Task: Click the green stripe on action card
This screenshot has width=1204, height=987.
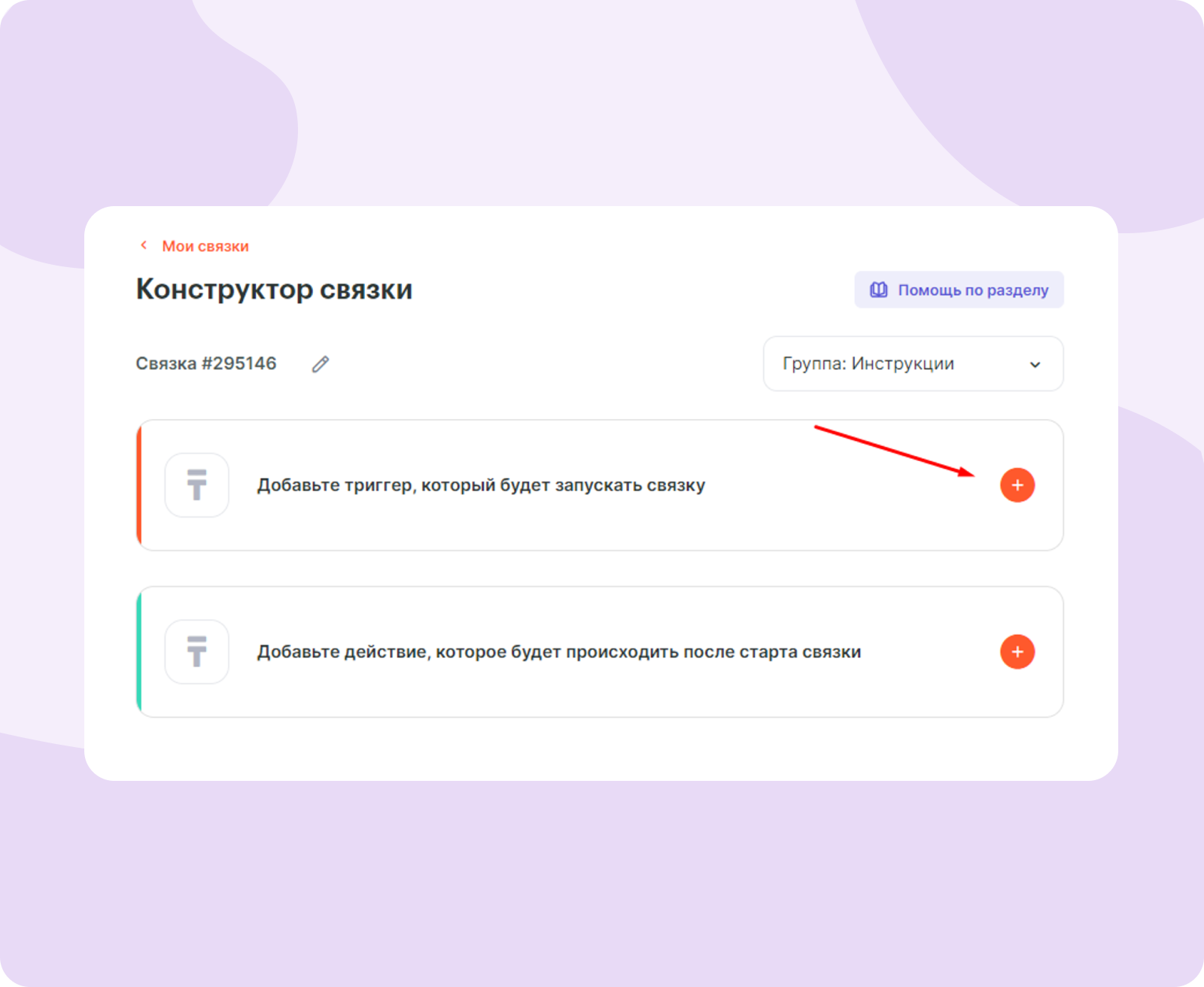Action: 139,651
